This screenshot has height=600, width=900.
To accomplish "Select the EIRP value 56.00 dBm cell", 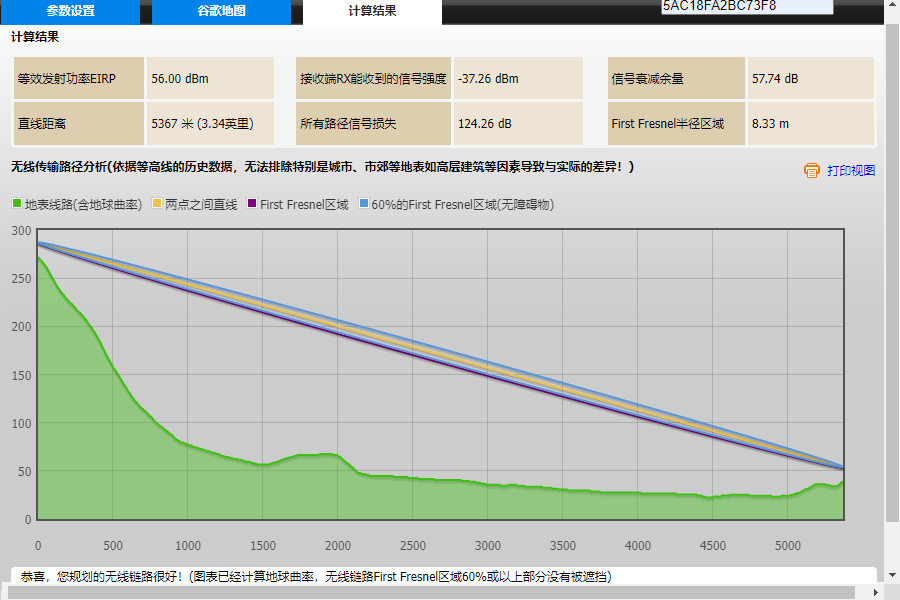I will coord(210,77).
